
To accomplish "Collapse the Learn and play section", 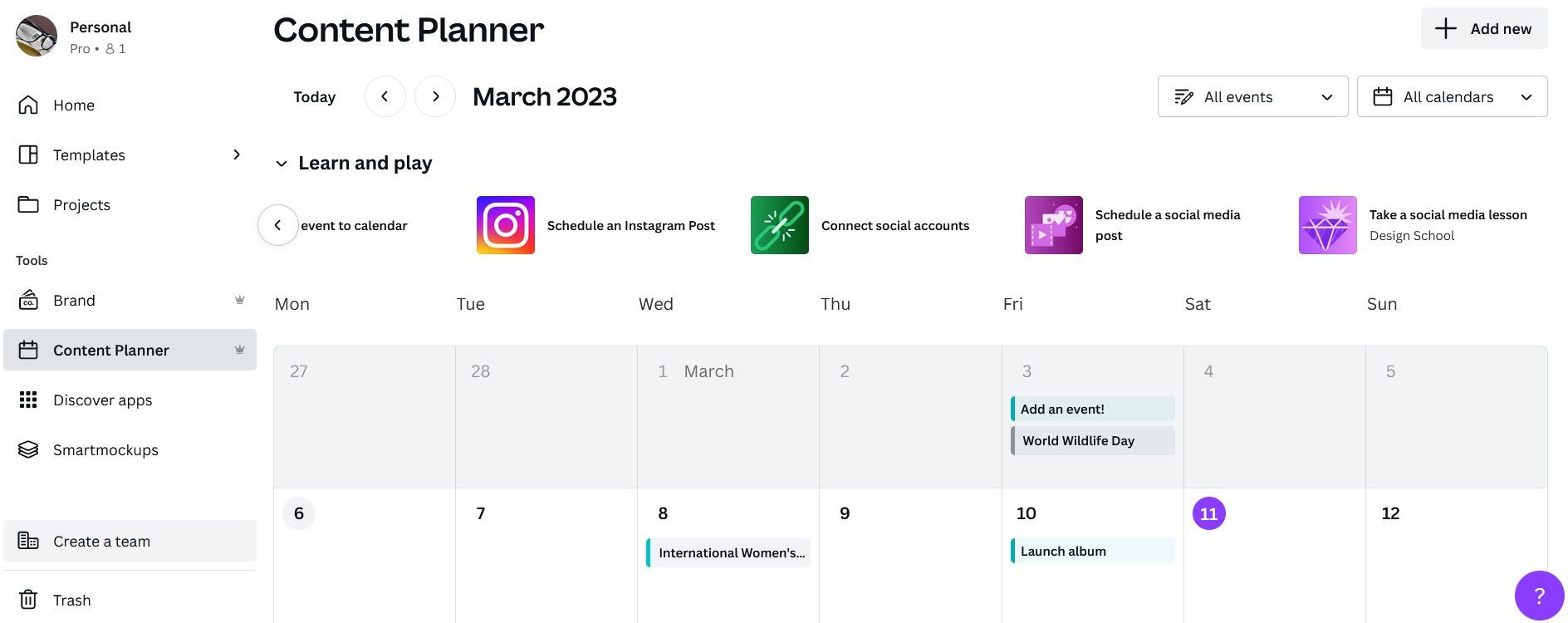I will click(x=282, y=164).
